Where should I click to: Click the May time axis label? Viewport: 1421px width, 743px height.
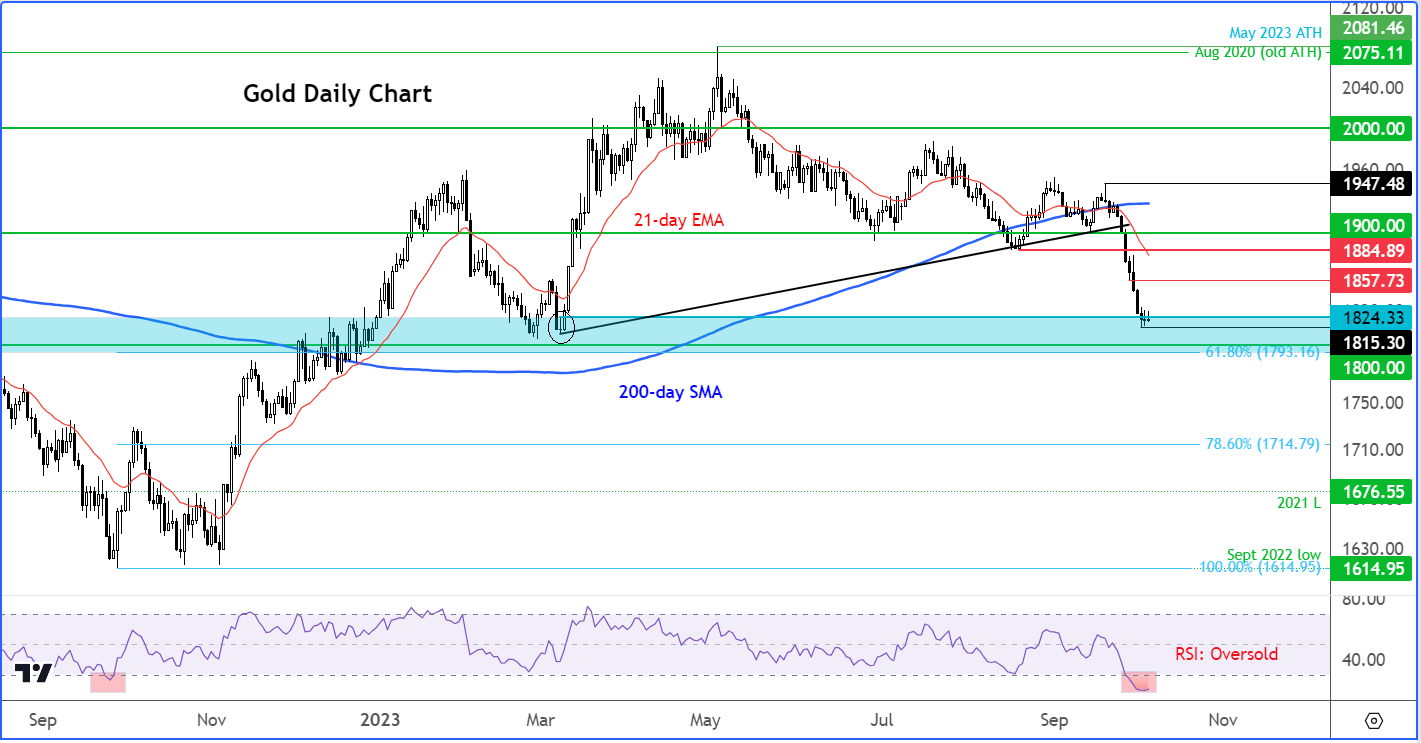click(706, 720)
